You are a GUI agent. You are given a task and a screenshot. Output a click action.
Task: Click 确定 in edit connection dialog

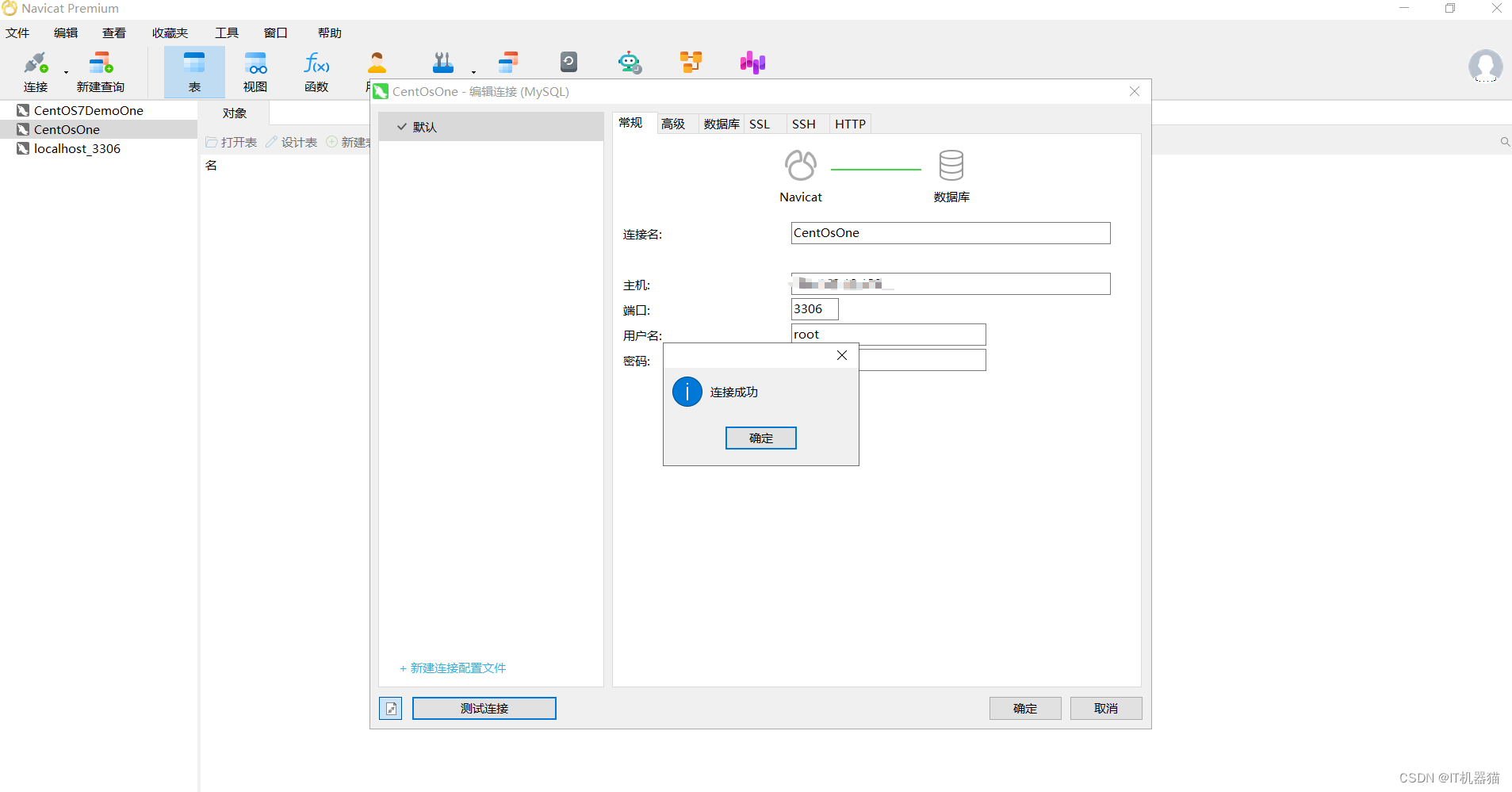click(x=1025, y=708)
